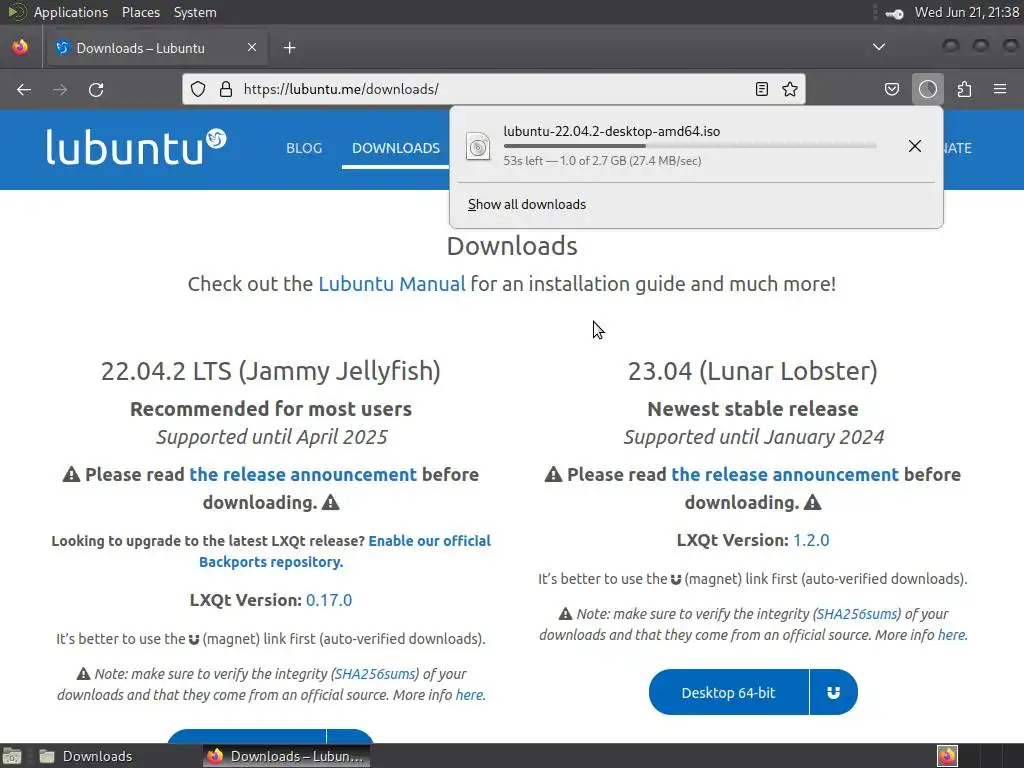Close the Downloads – Lubuntu tab
1024x768 pixels.
(x=251, y=48)
